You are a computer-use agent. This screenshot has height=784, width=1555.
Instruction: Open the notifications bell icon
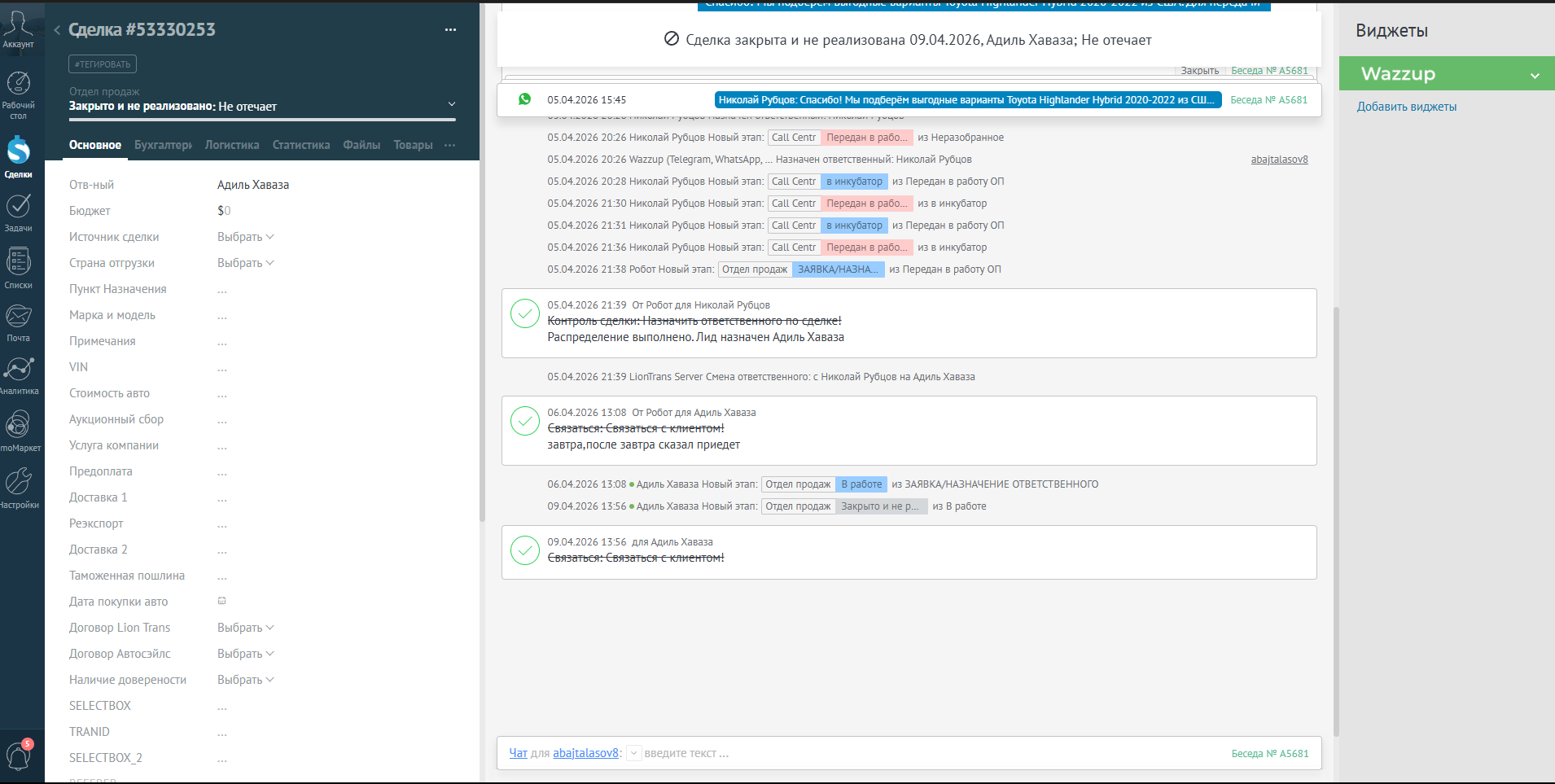18,756
